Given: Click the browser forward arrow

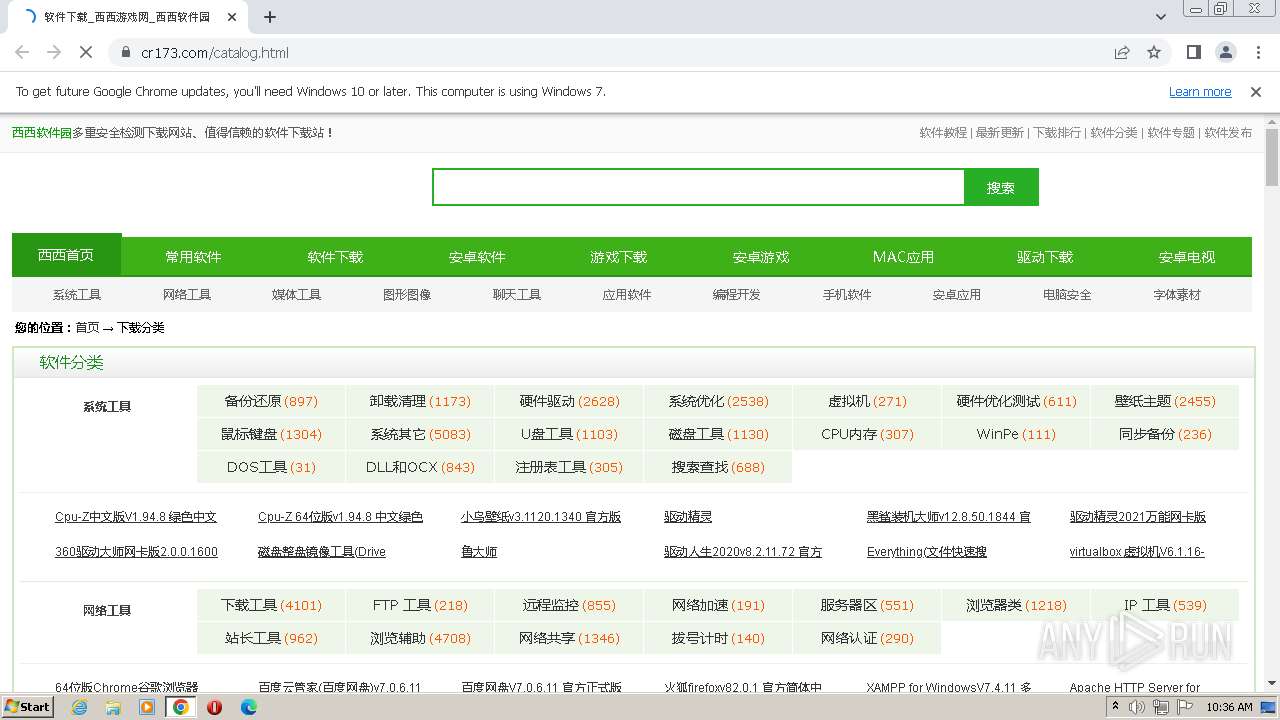Looking at the screenshot, I should (x=54, y=52).
